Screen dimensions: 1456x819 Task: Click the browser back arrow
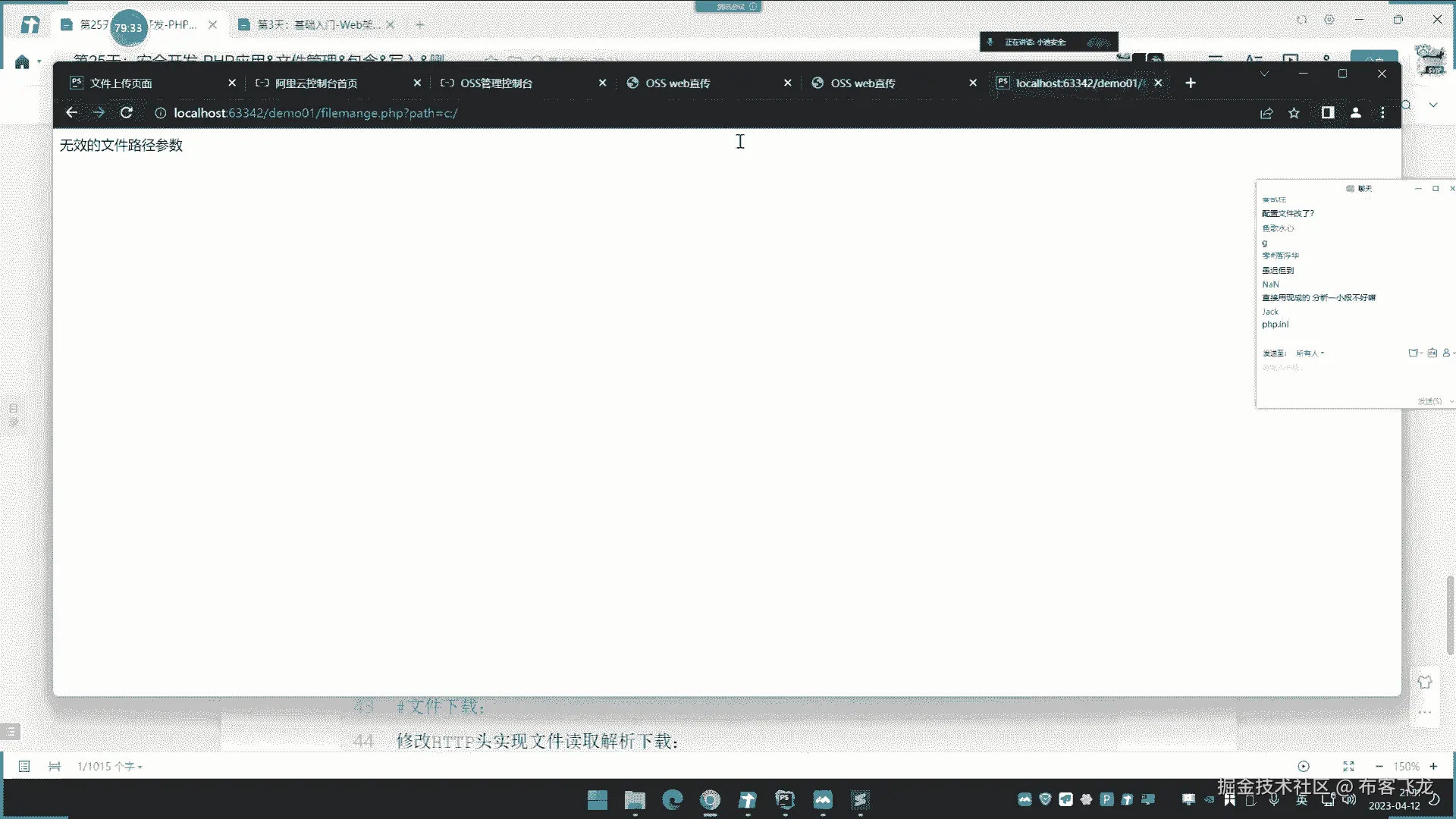[x=71, y=113]
